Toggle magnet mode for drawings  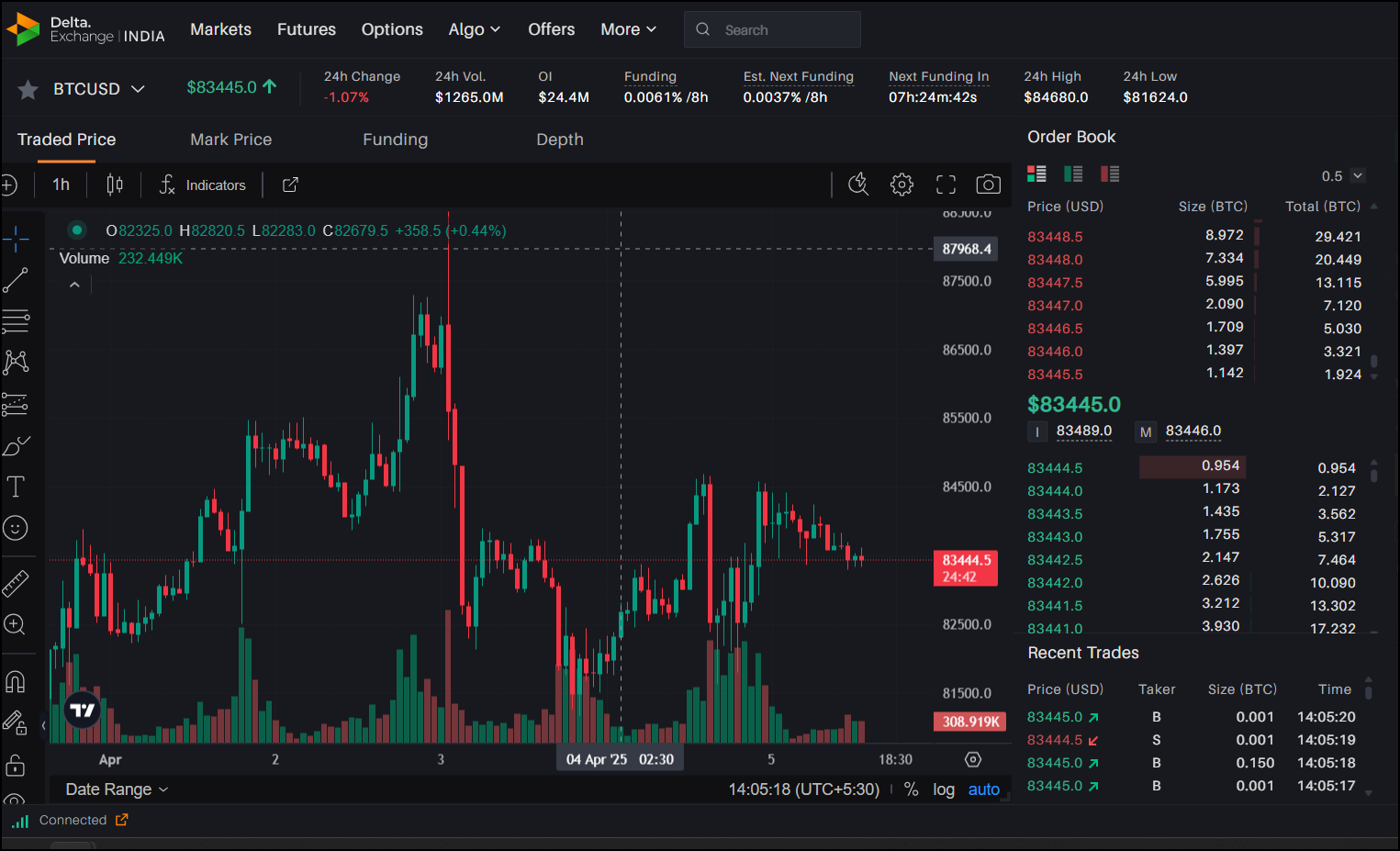tap(16, 681)
